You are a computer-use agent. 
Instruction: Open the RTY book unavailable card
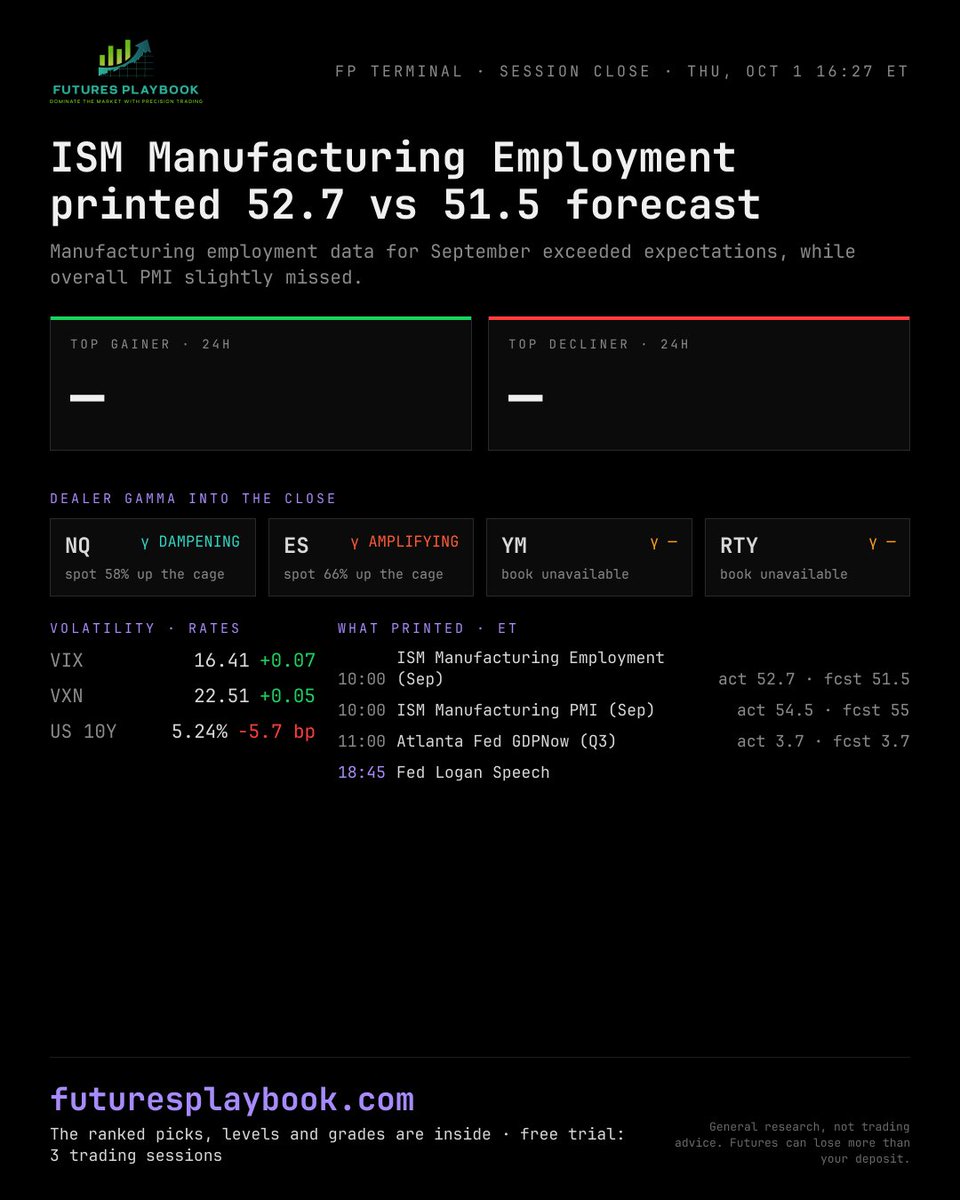[807, 557]
